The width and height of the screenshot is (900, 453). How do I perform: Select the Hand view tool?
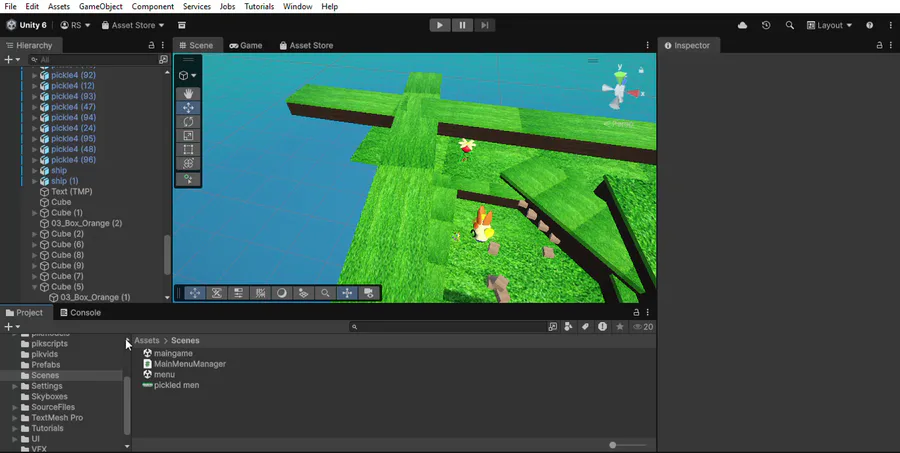pos(188,94)
